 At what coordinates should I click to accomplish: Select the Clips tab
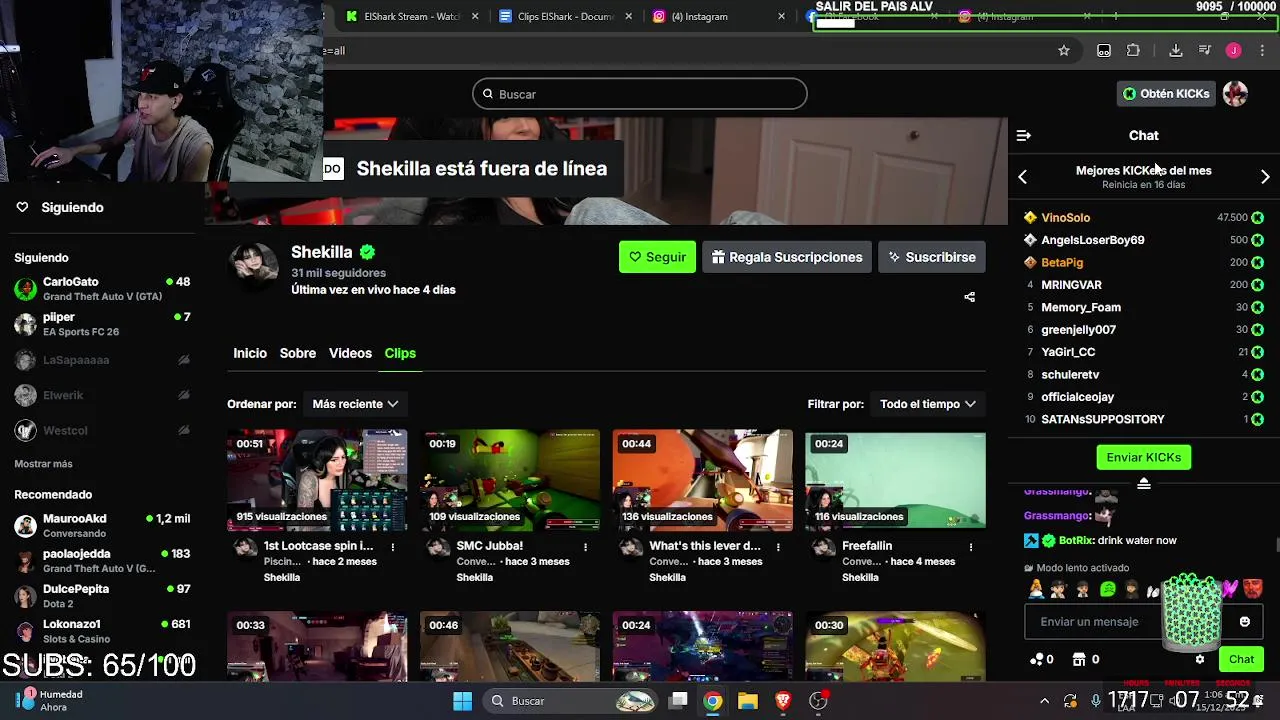[400, 353]
